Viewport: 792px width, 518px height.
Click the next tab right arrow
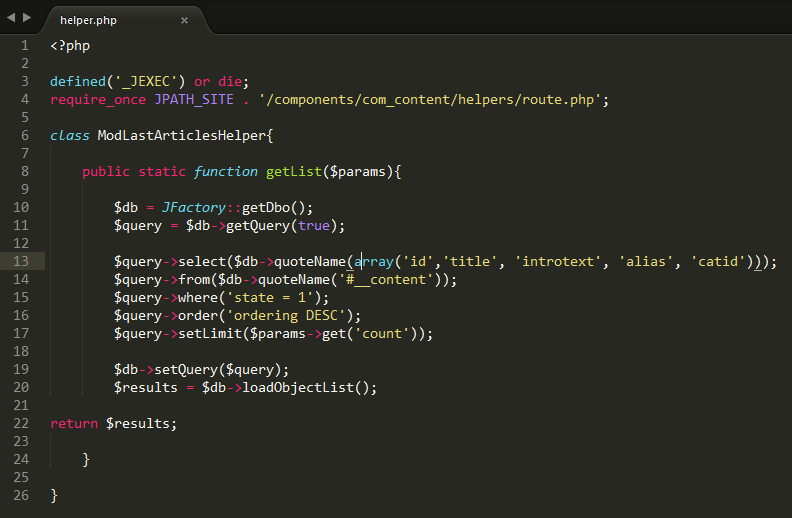(x=27, y=18)
